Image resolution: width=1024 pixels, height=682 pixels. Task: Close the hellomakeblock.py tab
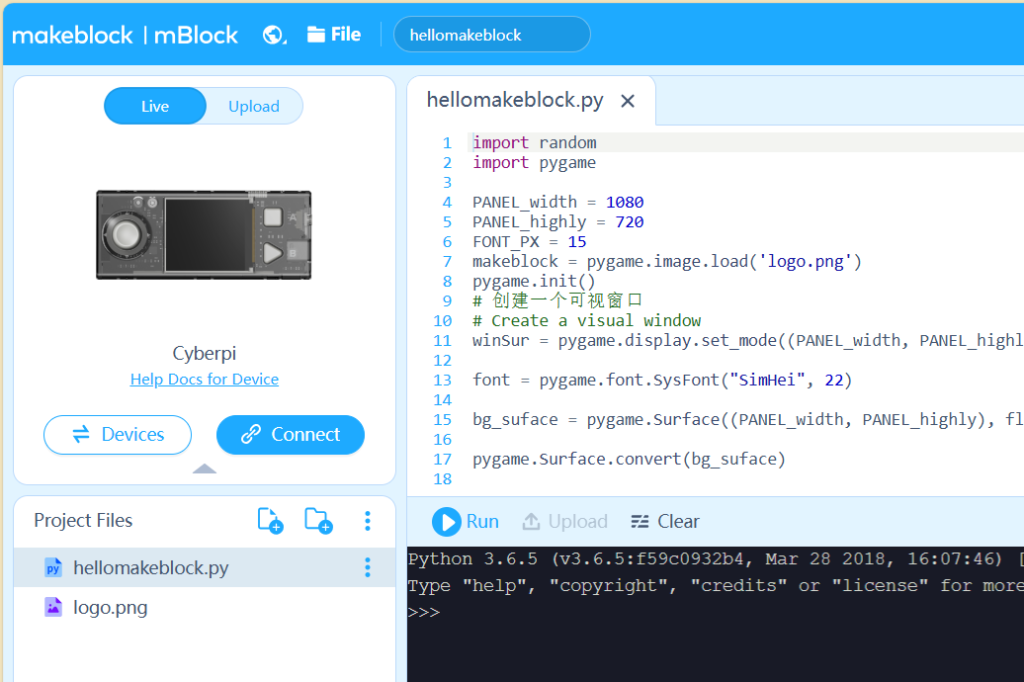[x=627, y=101]
